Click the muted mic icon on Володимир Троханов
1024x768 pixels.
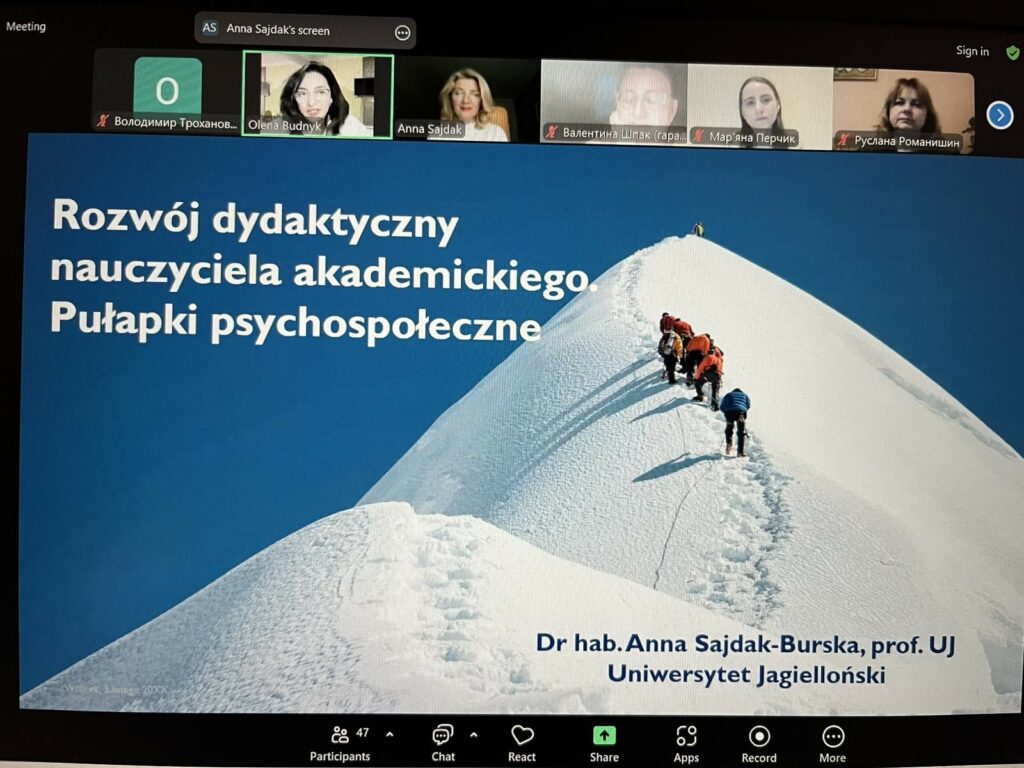102,122
